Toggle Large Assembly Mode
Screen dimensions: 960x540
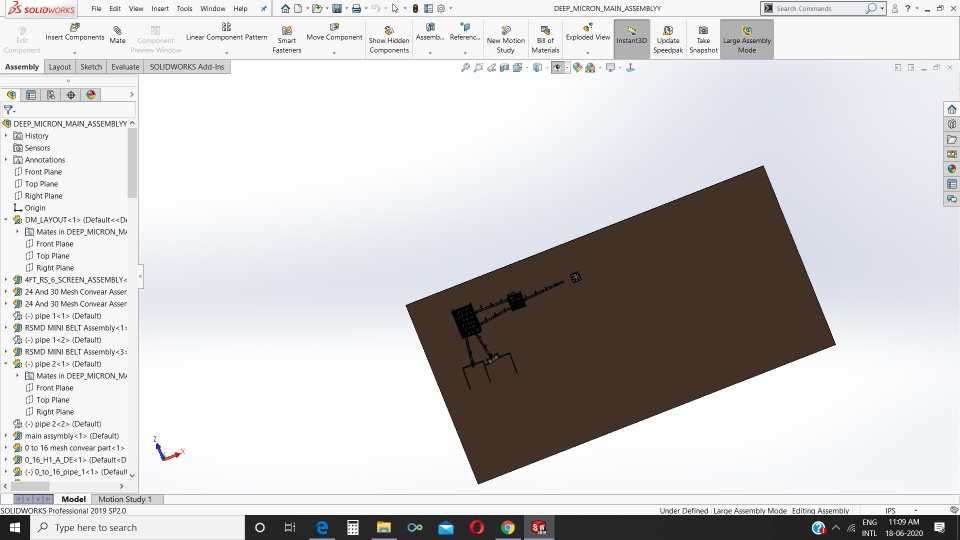pos(746,39)
